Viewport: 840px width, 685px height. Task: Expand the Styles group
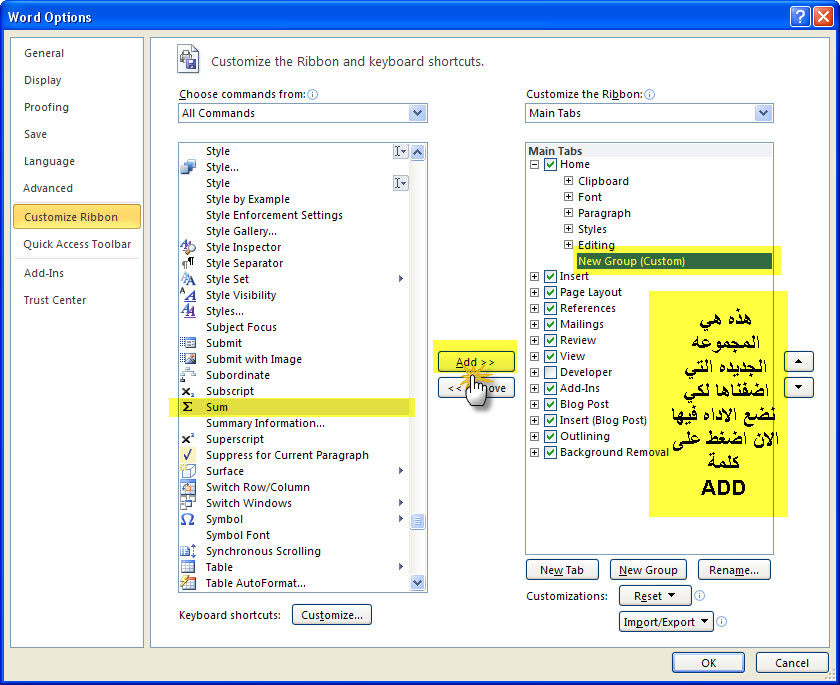tap(568, 229)
